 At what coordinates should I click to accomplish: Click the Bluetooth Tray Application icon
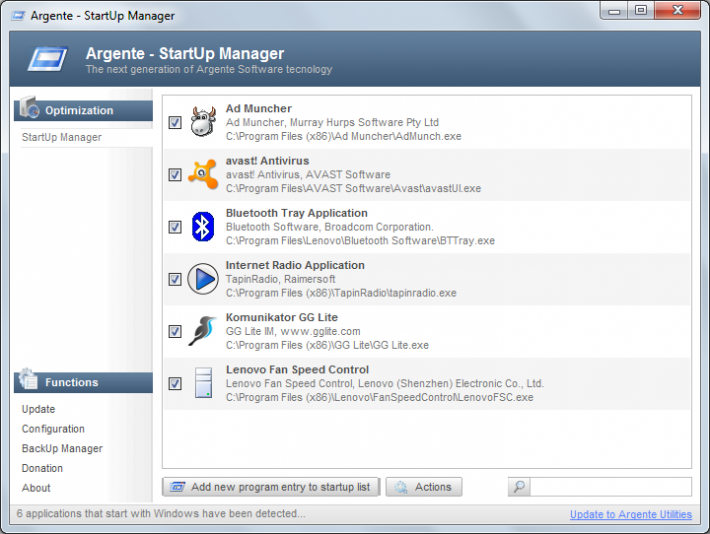[203, 226]
